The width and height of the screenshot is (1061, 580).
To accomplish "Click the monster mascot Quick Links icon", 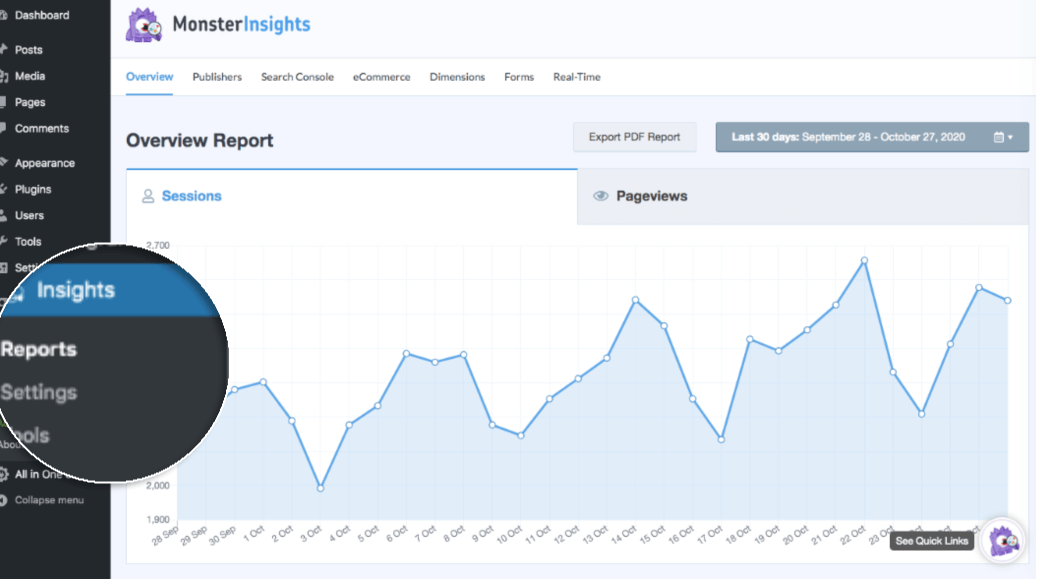I will [x=1000, y=540].
